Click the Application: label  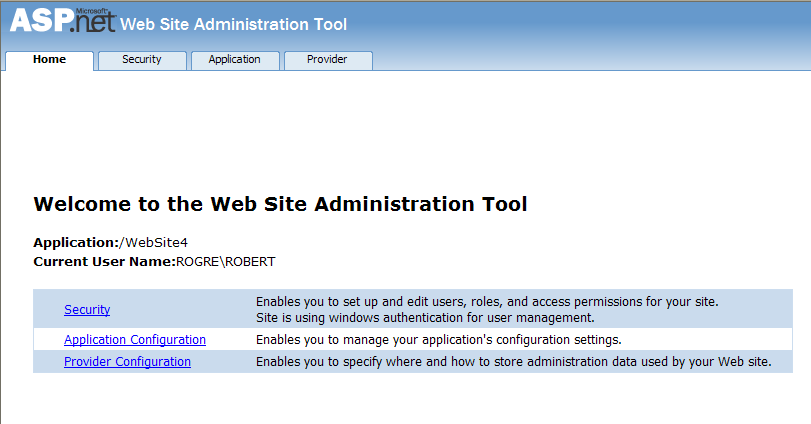[77, 243]
